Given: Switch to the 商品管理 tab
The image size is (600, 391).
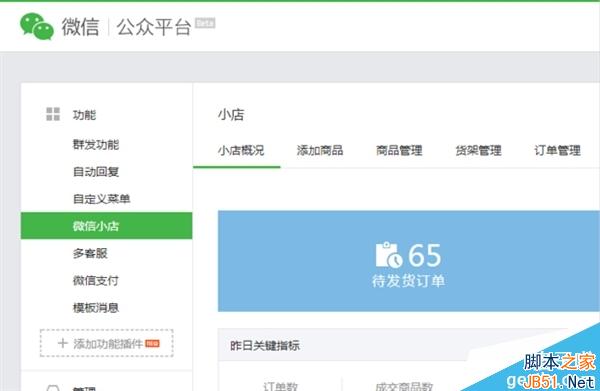Looking at the screenshot, I should (x=399, y=150).
